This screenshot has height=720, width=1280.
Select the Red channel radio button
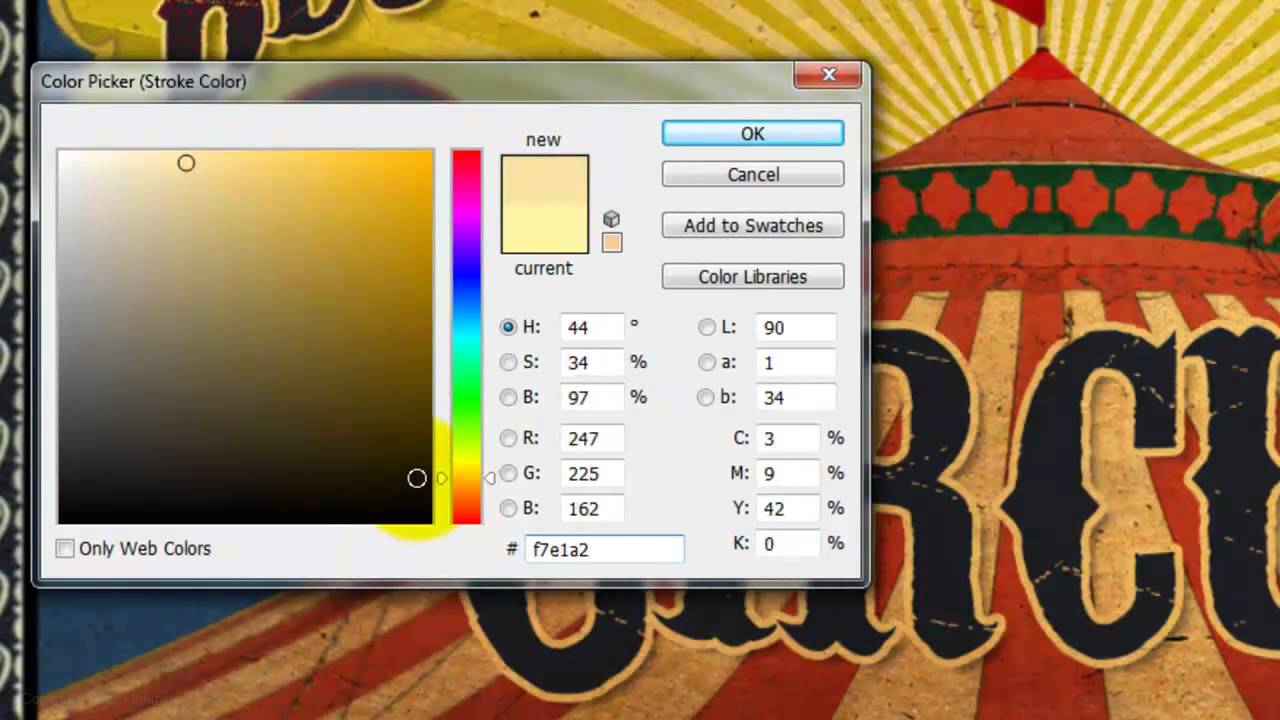(x=508, y=438)
